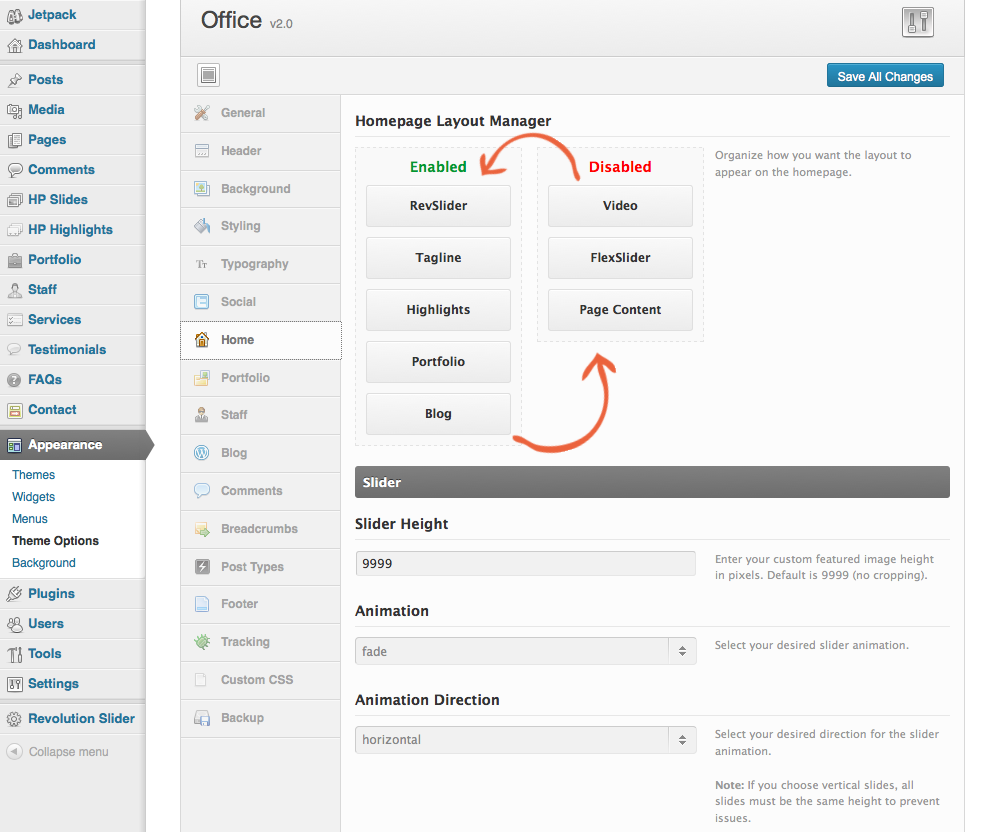Click the General wrench icon in theme options

tap(202, 113)
